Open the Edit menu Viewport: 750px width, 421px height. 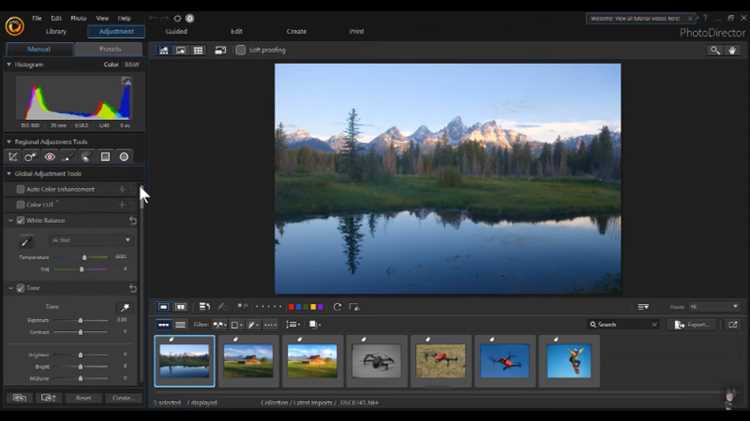56,18
